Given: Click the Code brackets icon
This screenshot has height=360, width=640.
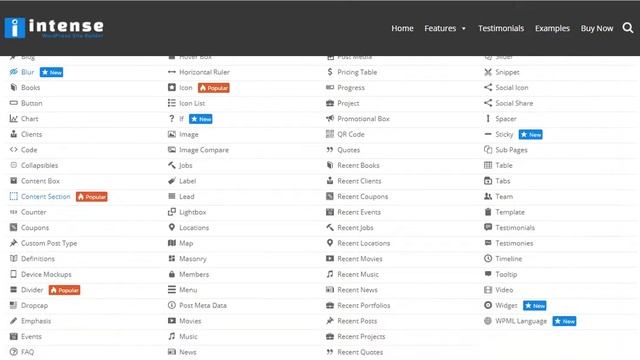Looking at the screenshot, I should pyautogui.click(x=13, y=150).
